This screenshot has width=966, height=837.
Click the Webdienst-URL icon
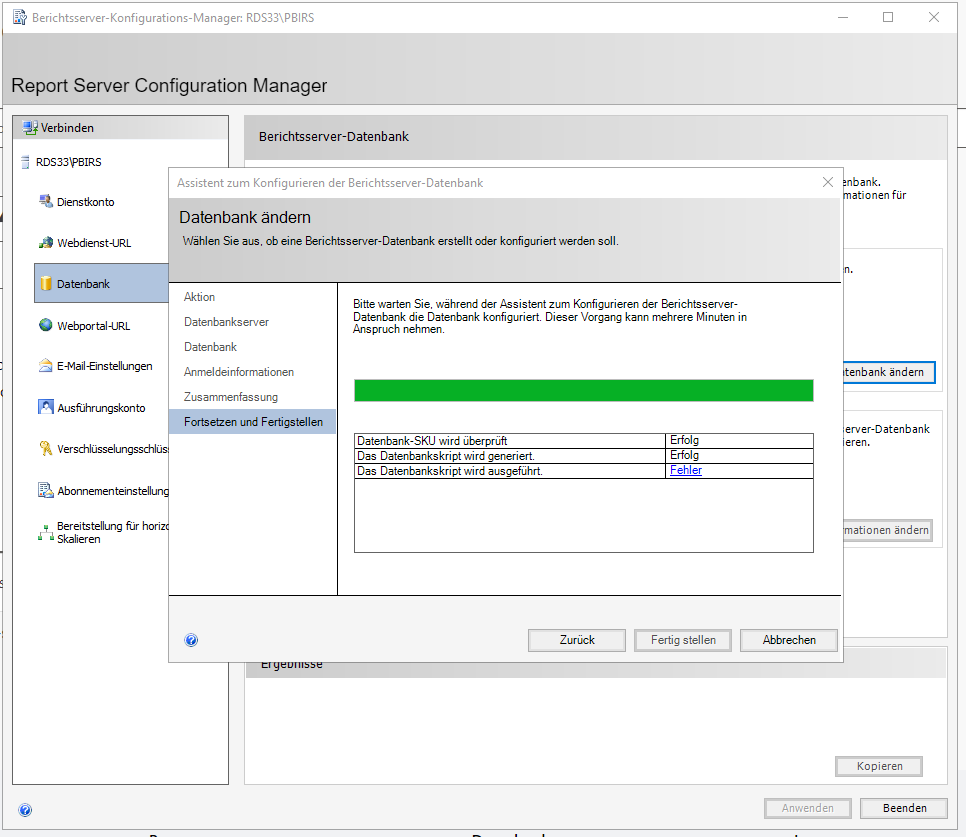click(46, 243)
